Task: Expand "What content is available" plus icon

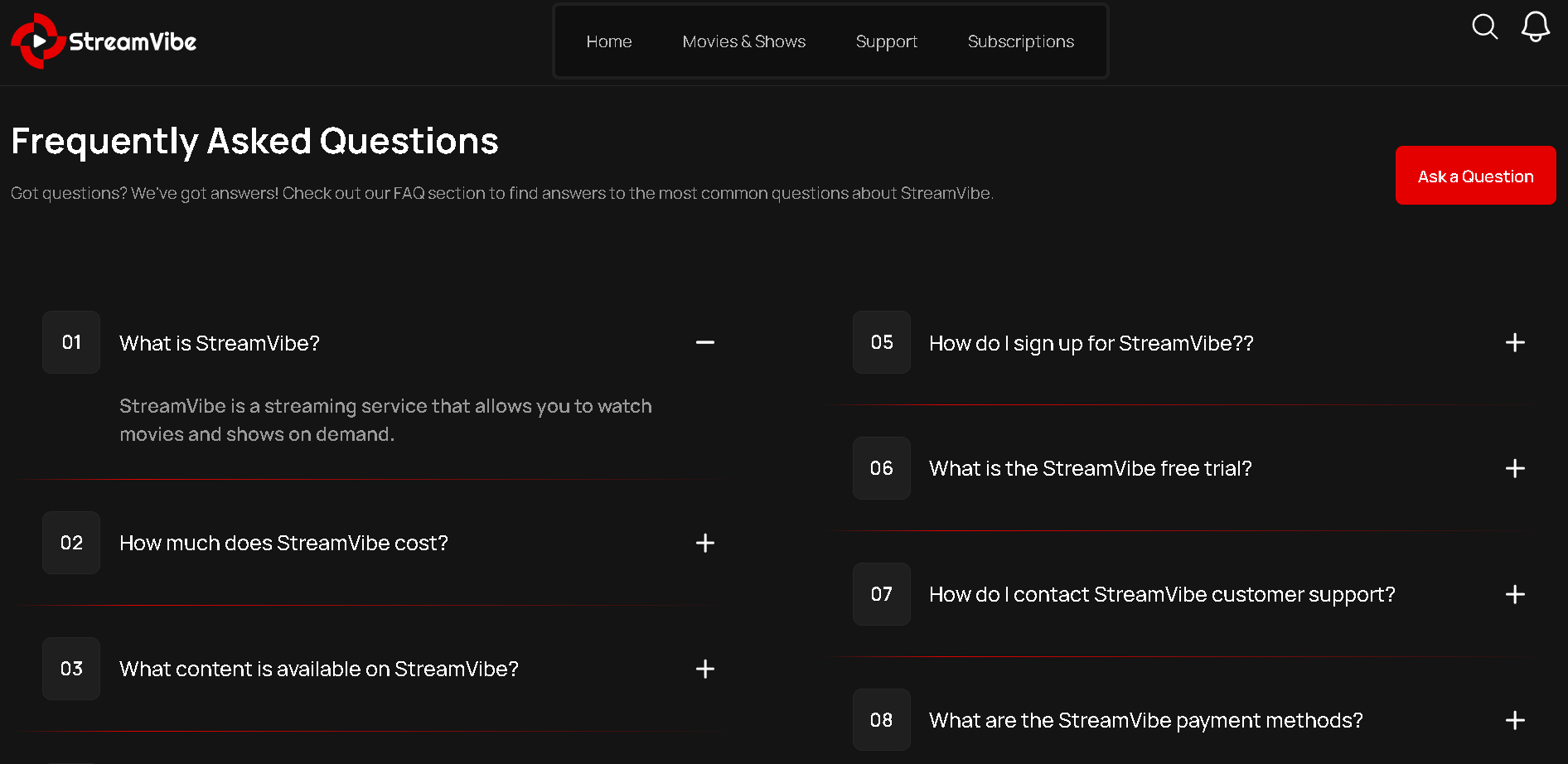Action: click(x=705, y=669)
